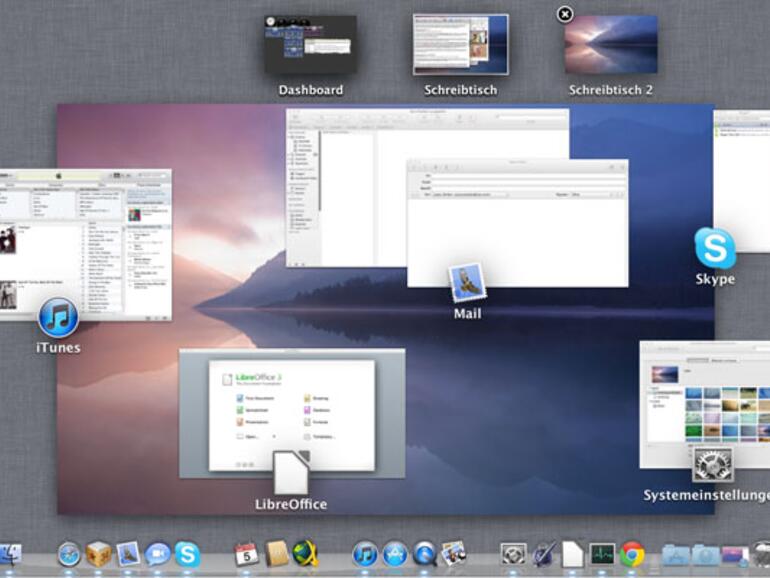The height and width of the screenshot is (578, 770).
Task: Launch Google Chrome from the Dock
Action: 631,555
